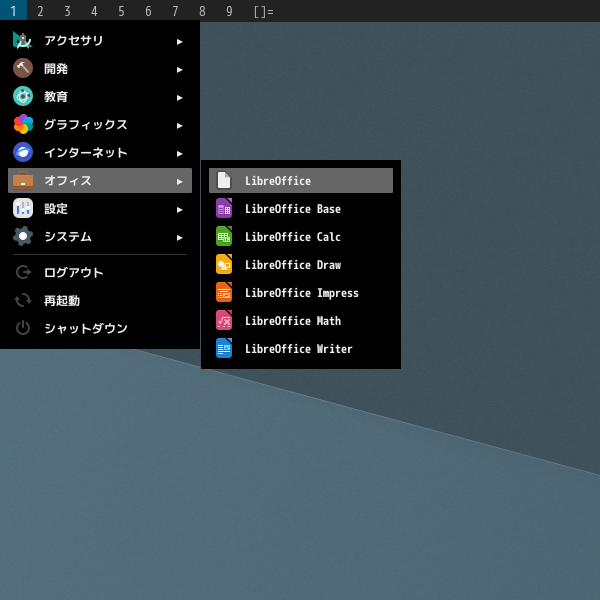Screen dimensions: 600x600
Task: Click the hammer icon for 開発
Action: pos(23,68)
